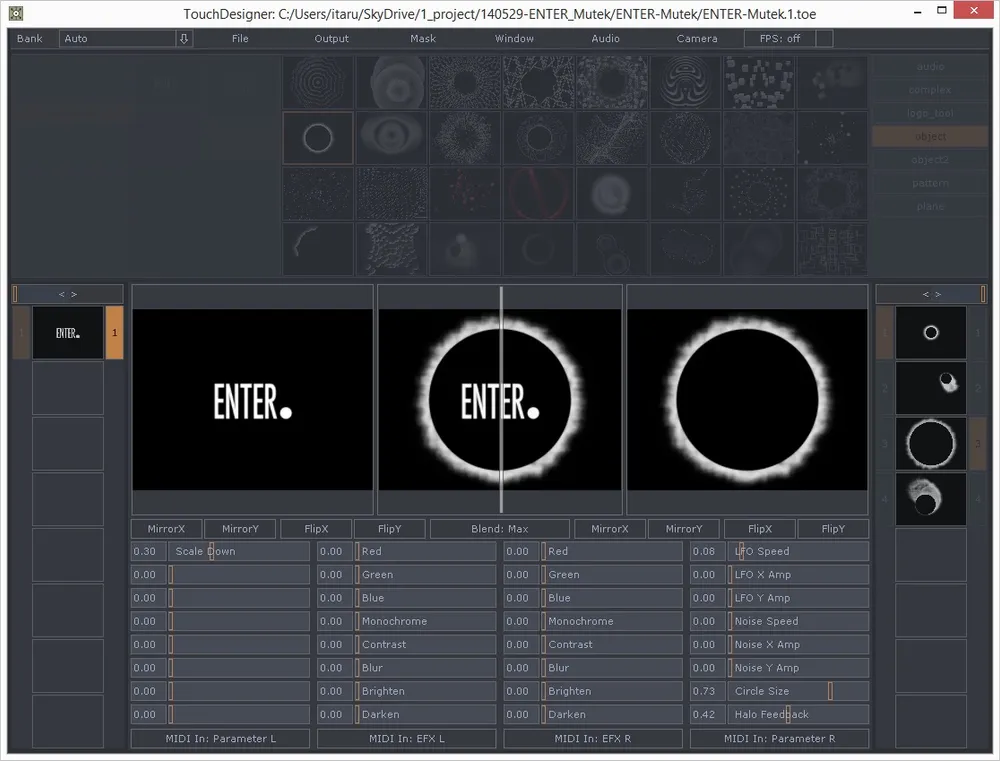
Task: Adjust the left EFX Red slider
Action: [x=425, y=551]
